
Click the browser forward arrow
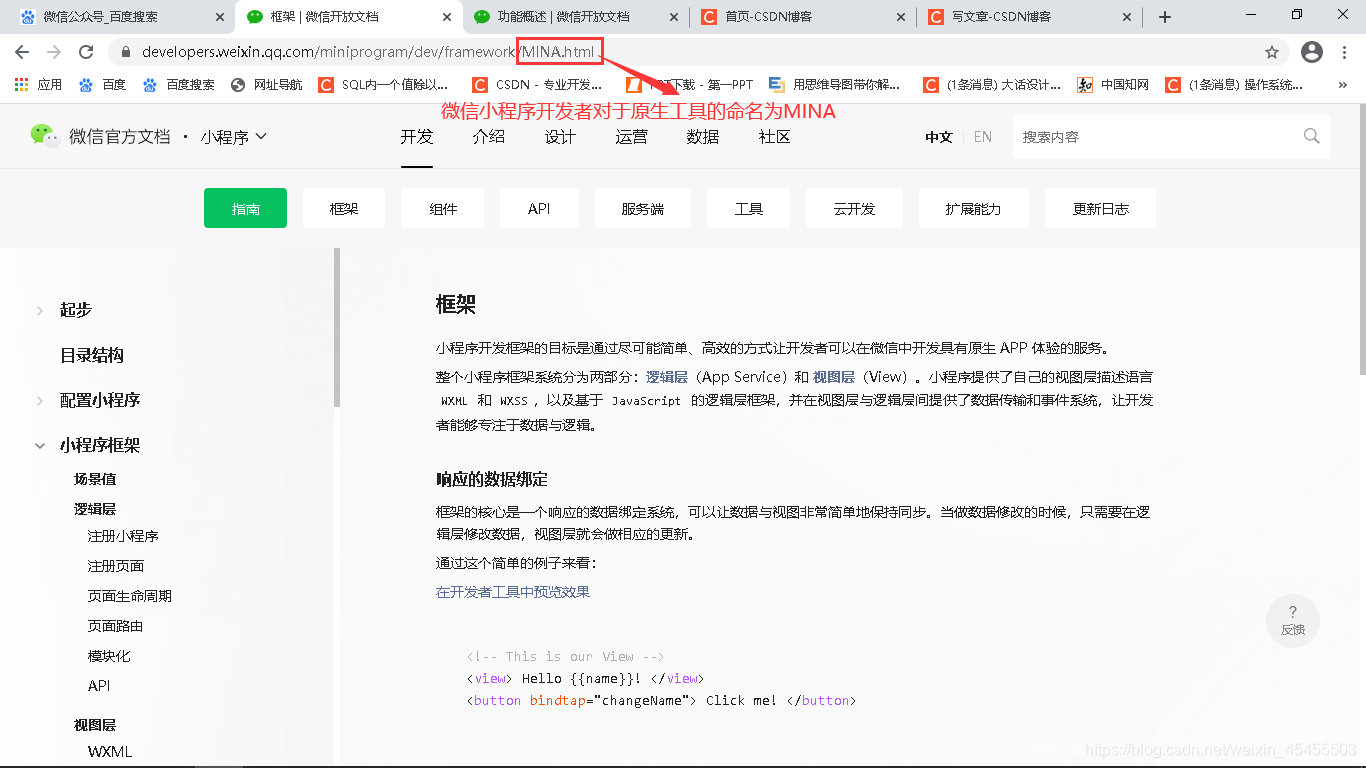pyautogui.click(x=54, y=52)
